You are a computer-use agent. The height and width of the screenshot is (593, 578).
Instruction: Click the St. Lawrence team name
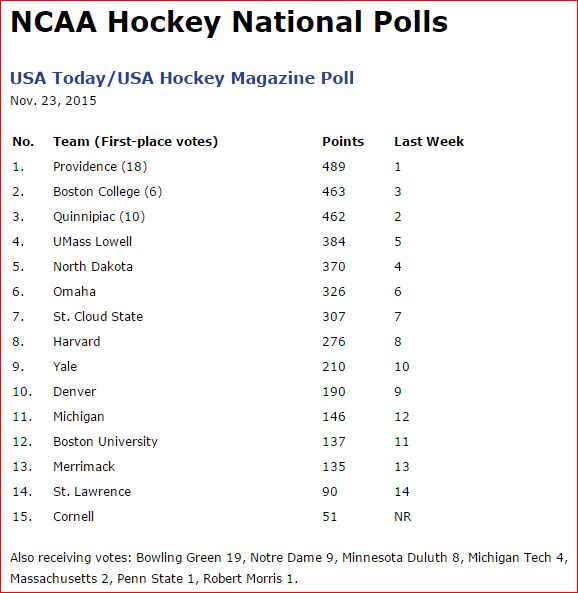coord(92,492)
